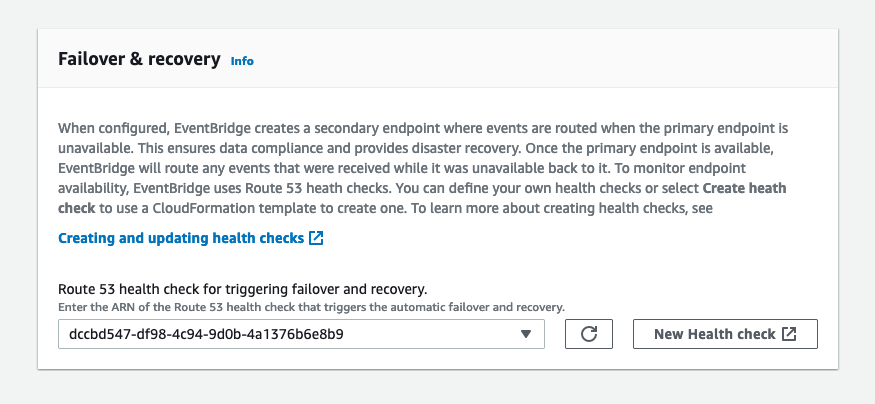Click external-link icon beside Creating and updating health checks
This screenshot has height=404, width=875.
(x=316, y=238)
